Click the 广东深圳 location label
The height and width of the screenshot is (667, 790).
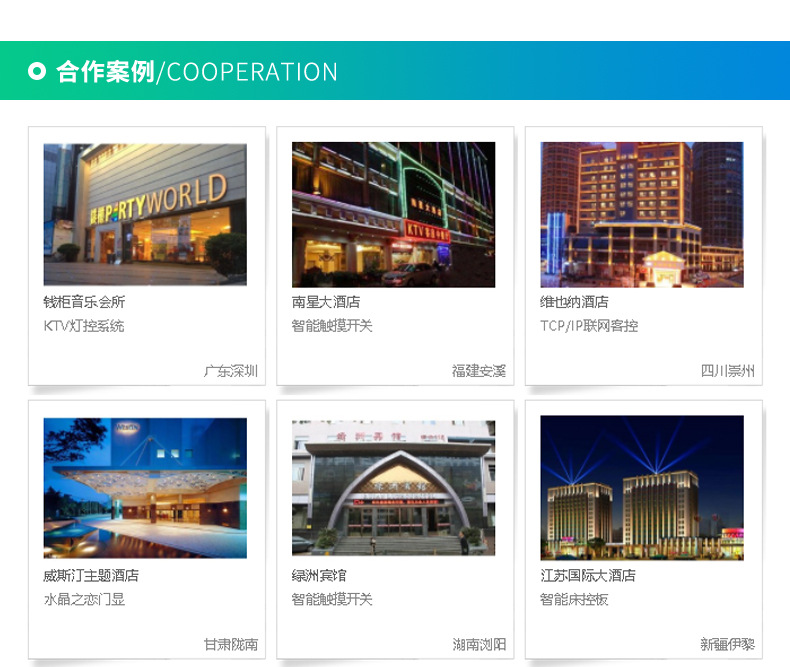point(231,371)
